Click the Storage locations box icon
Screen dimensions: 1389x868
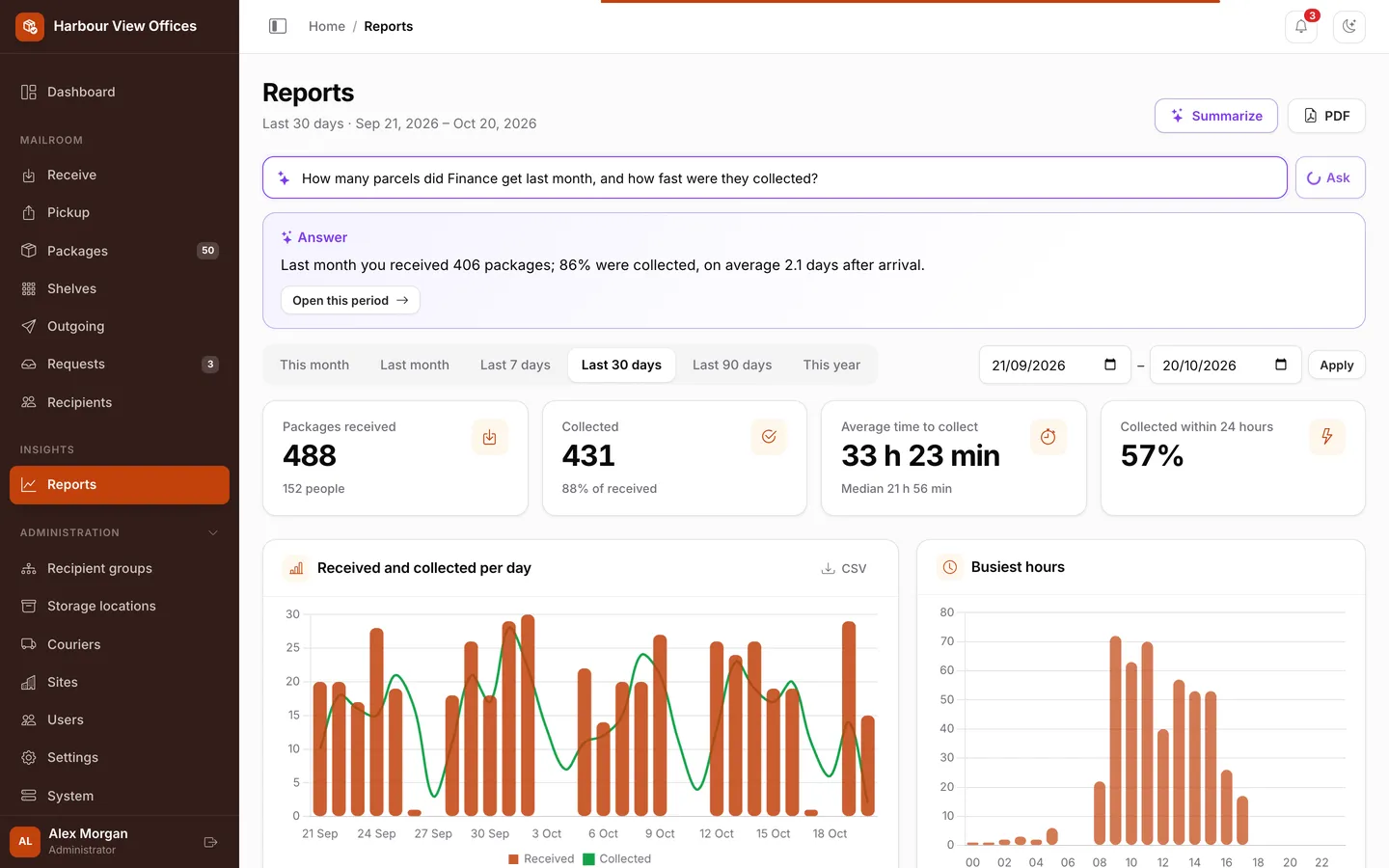click(x=29, y=606)
